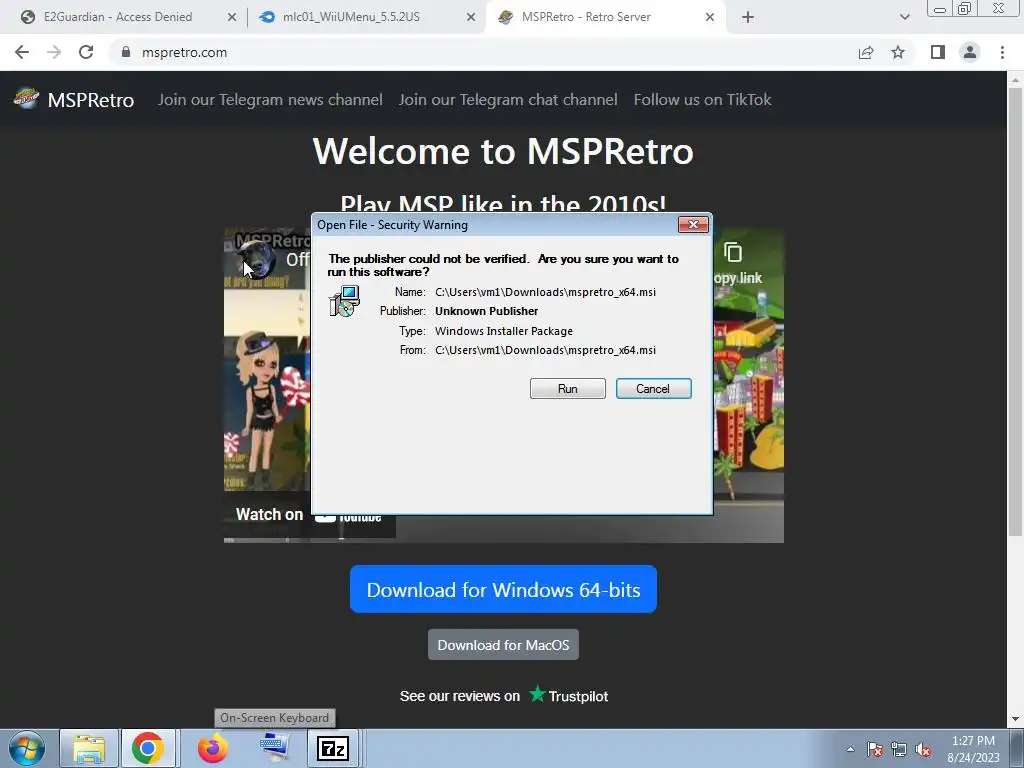This screenshot has height=768, width=1024.
Task: Click the MSPRetro logo icon
Action: [27, 99]
